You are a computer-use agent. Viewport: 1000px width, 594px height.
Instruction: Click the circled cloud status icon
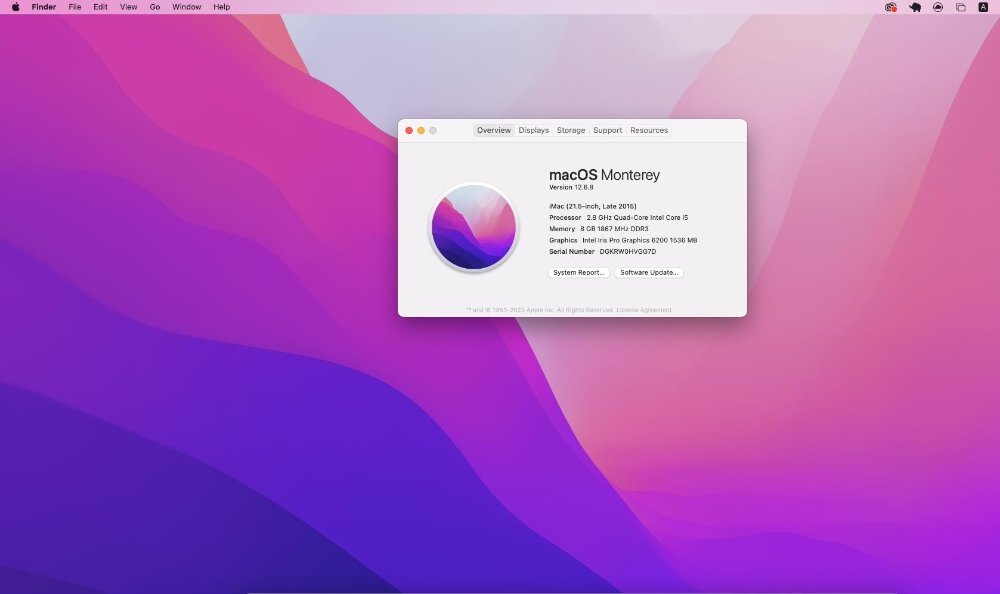(938, 7)
